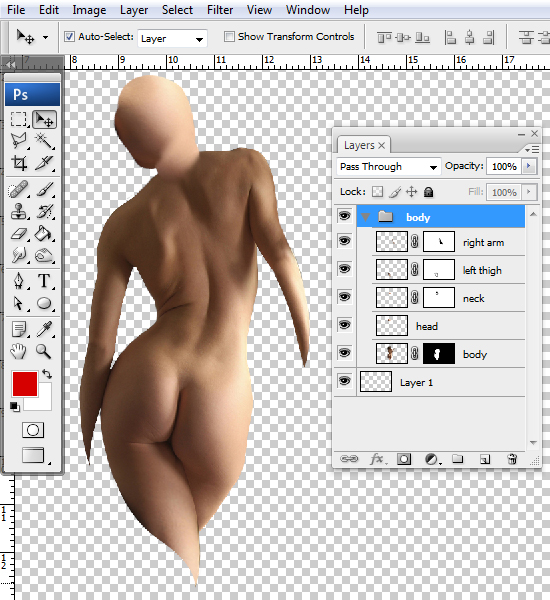The image size is (550, 600).
Task: Select the Hand tool
Action: [x=18, y=351]
